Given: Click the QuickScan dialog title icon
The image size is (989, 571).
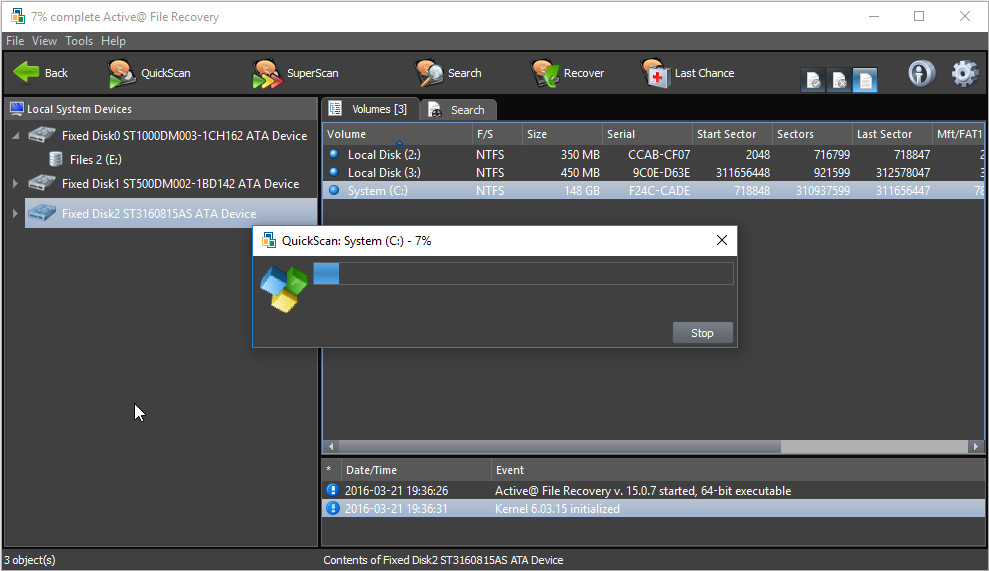Looking at the screenshot, I should [269, 240].
